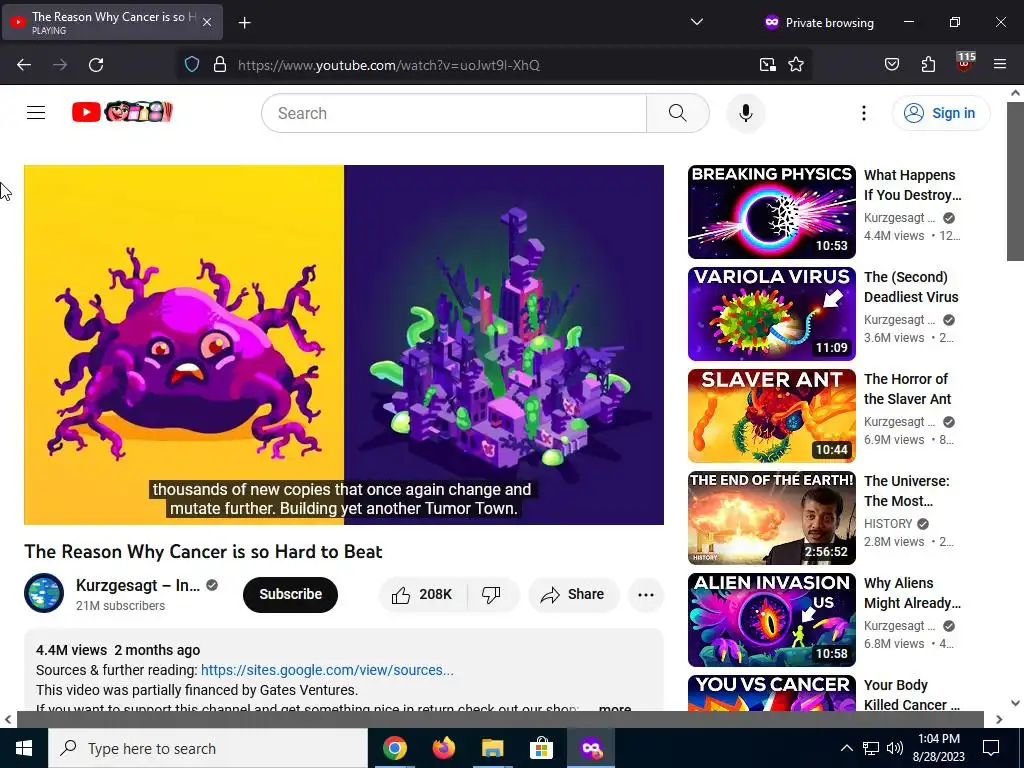Go back in Firefox
The width and height of the screenshot is (1024, 768).
[x=24, y=65]
